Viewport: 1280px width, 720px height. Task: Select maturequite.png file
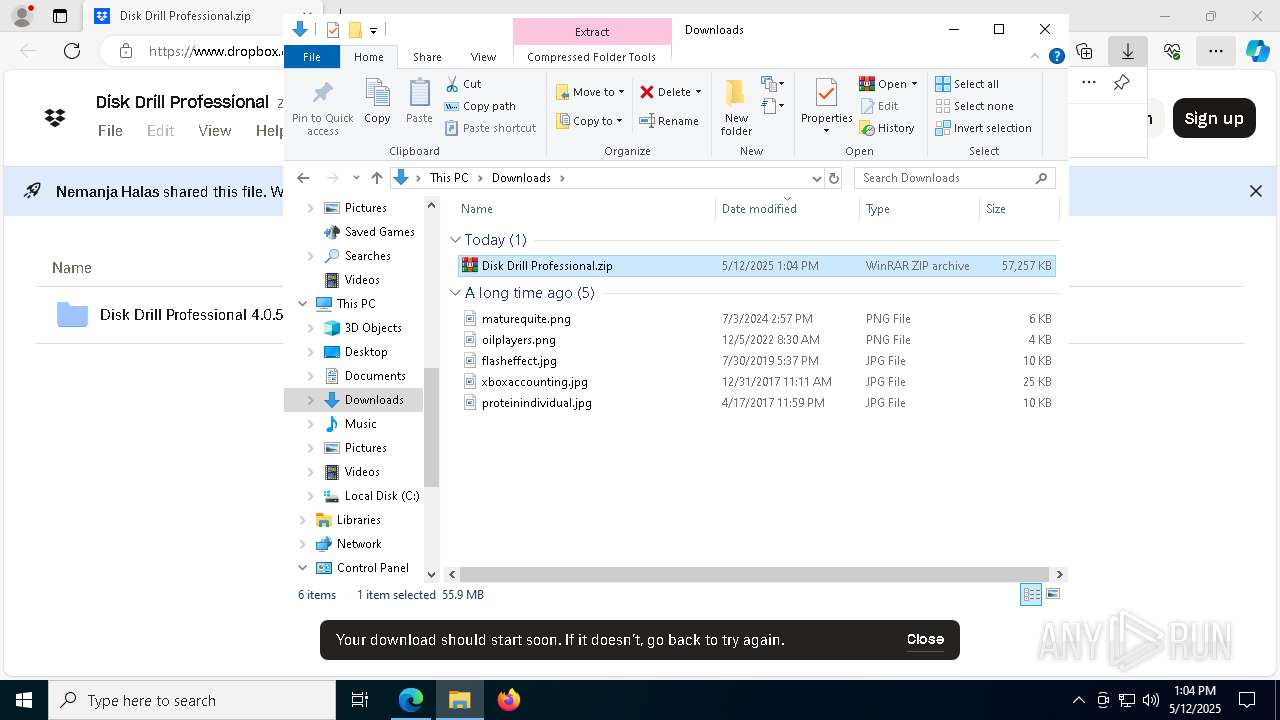[756, 319]
